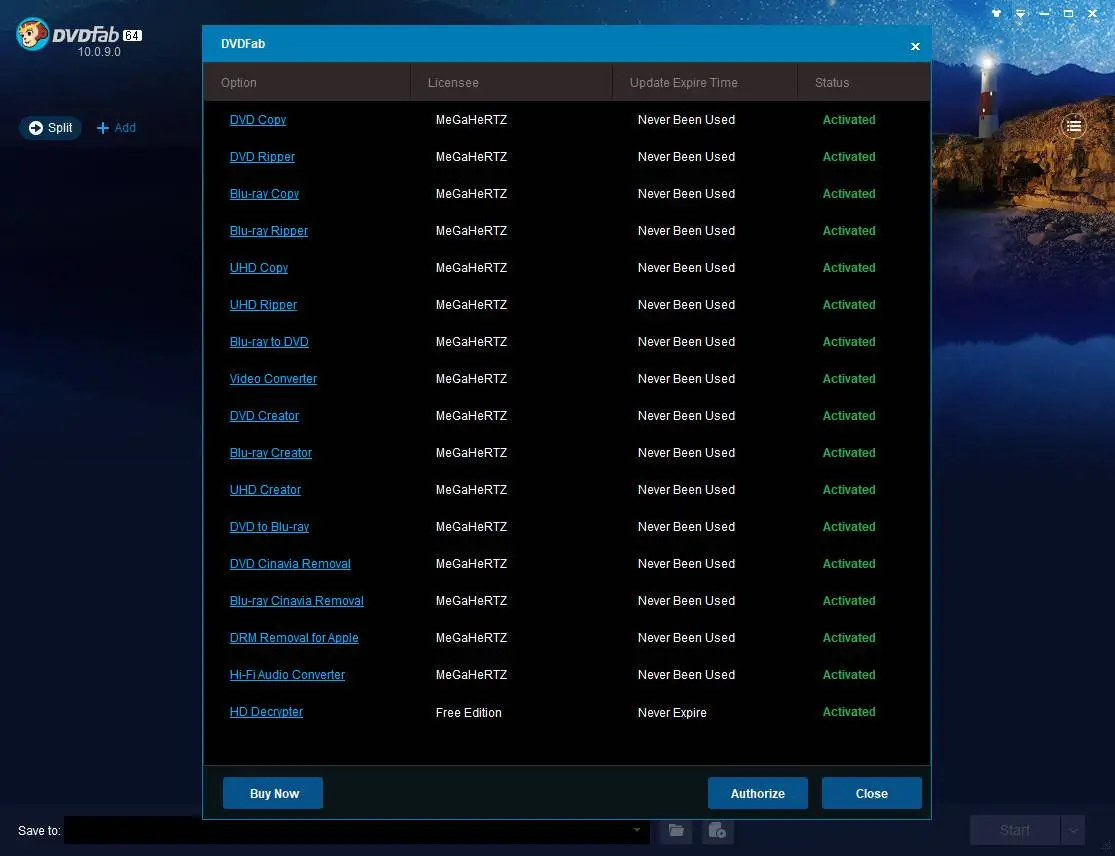
Task: Open the UHD Copy link
Action: coord(259,267)
